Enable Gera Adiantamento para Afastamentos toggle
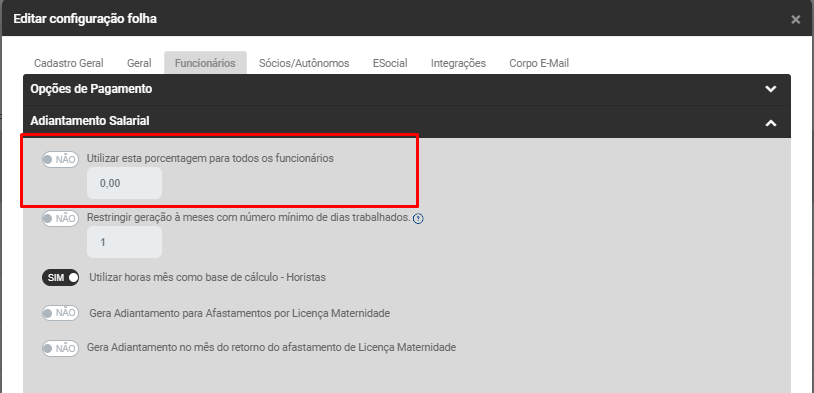This screenshot has height=393, width=814. coord(61,313)
